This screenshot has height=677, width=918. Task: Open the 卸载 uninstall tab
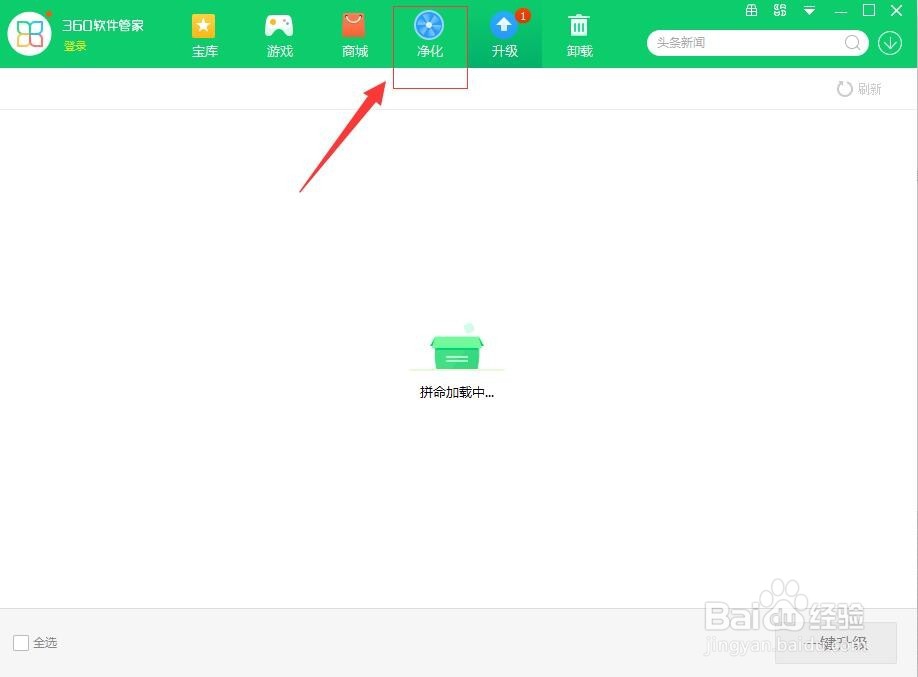pyautogui.click(x=580, y=36)
